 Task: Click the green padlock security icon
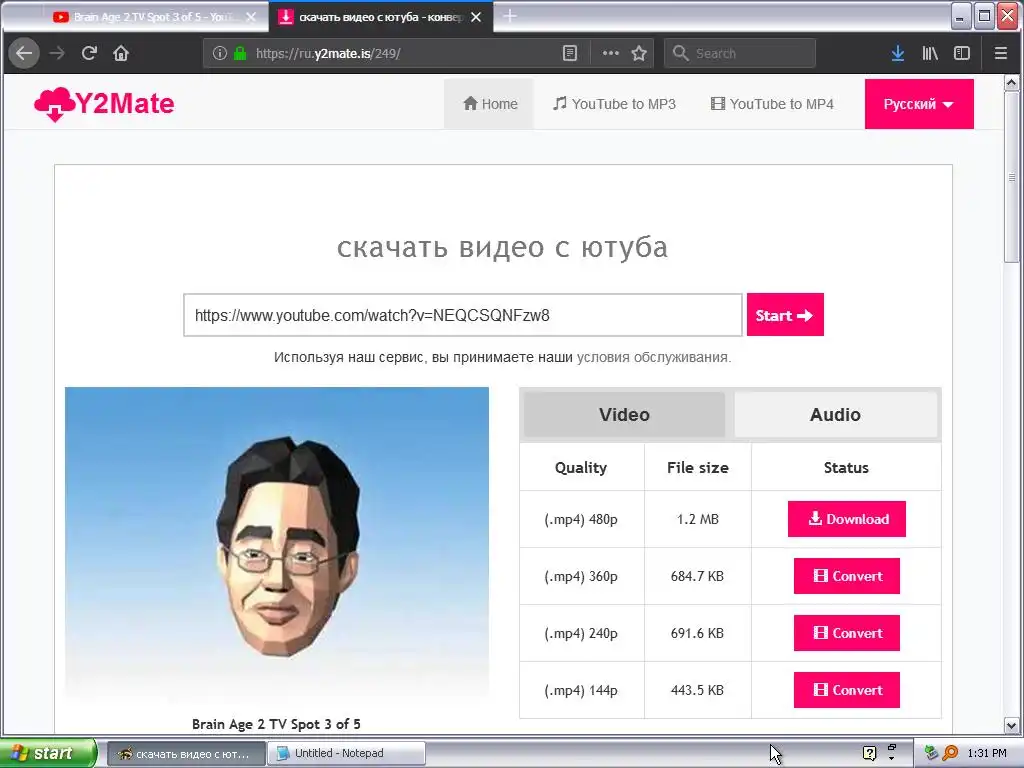pyautogui.click(x=240, y=54)
